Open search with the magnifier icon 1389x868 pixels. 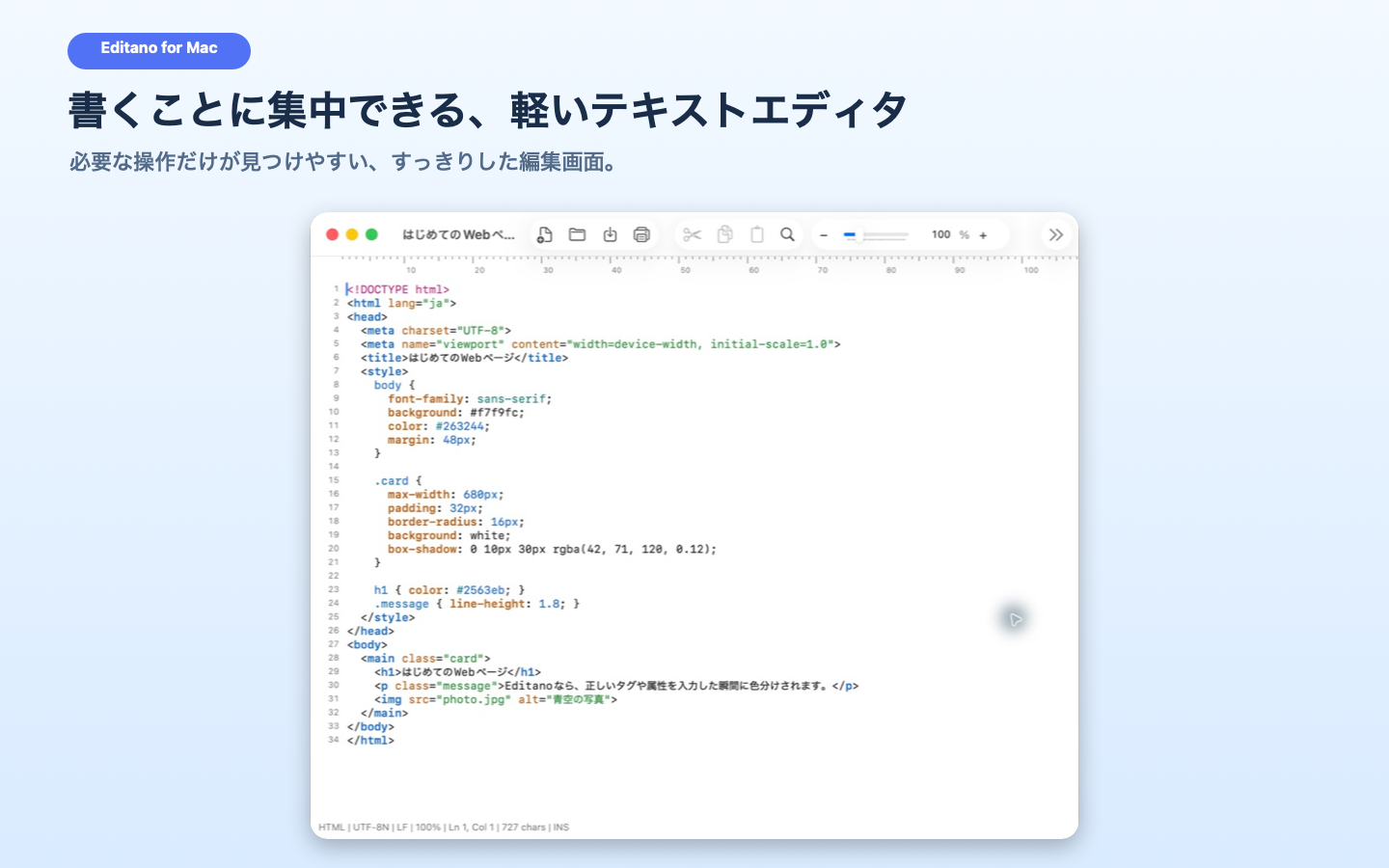pos(788,234)
